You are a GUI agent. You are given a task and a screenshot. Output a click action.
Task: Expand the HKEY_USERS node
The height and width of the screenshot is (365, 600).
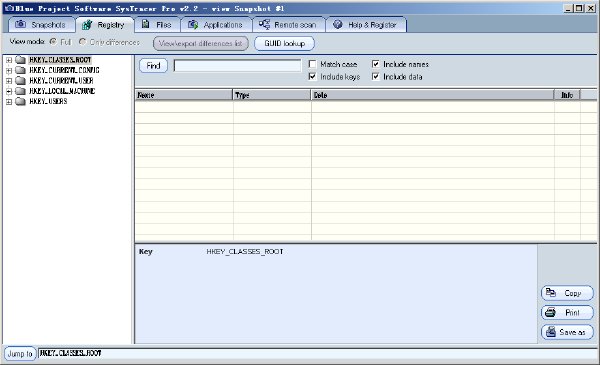pos(9,102)
